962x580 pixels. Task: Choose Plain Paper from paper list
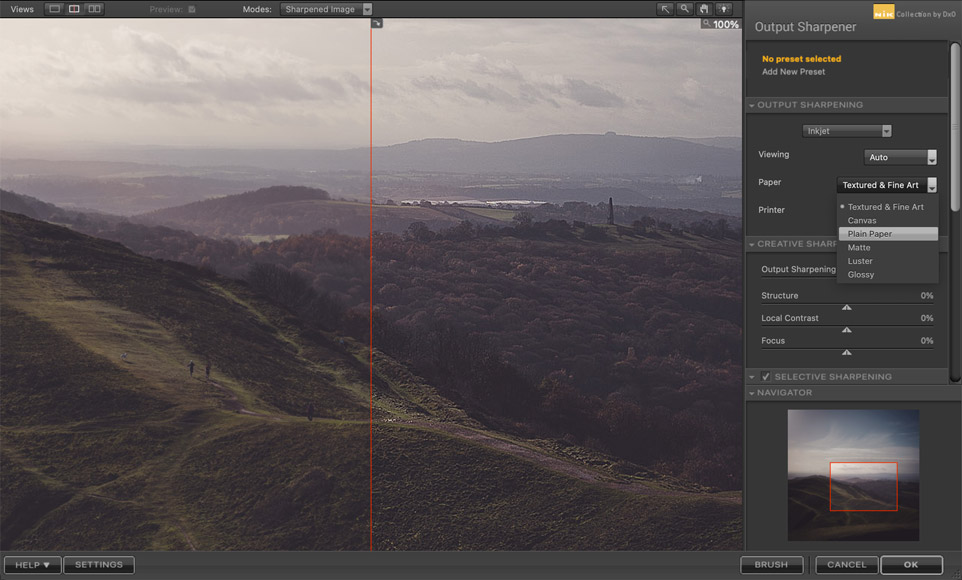pyautogui.click(x=870, y=234)
